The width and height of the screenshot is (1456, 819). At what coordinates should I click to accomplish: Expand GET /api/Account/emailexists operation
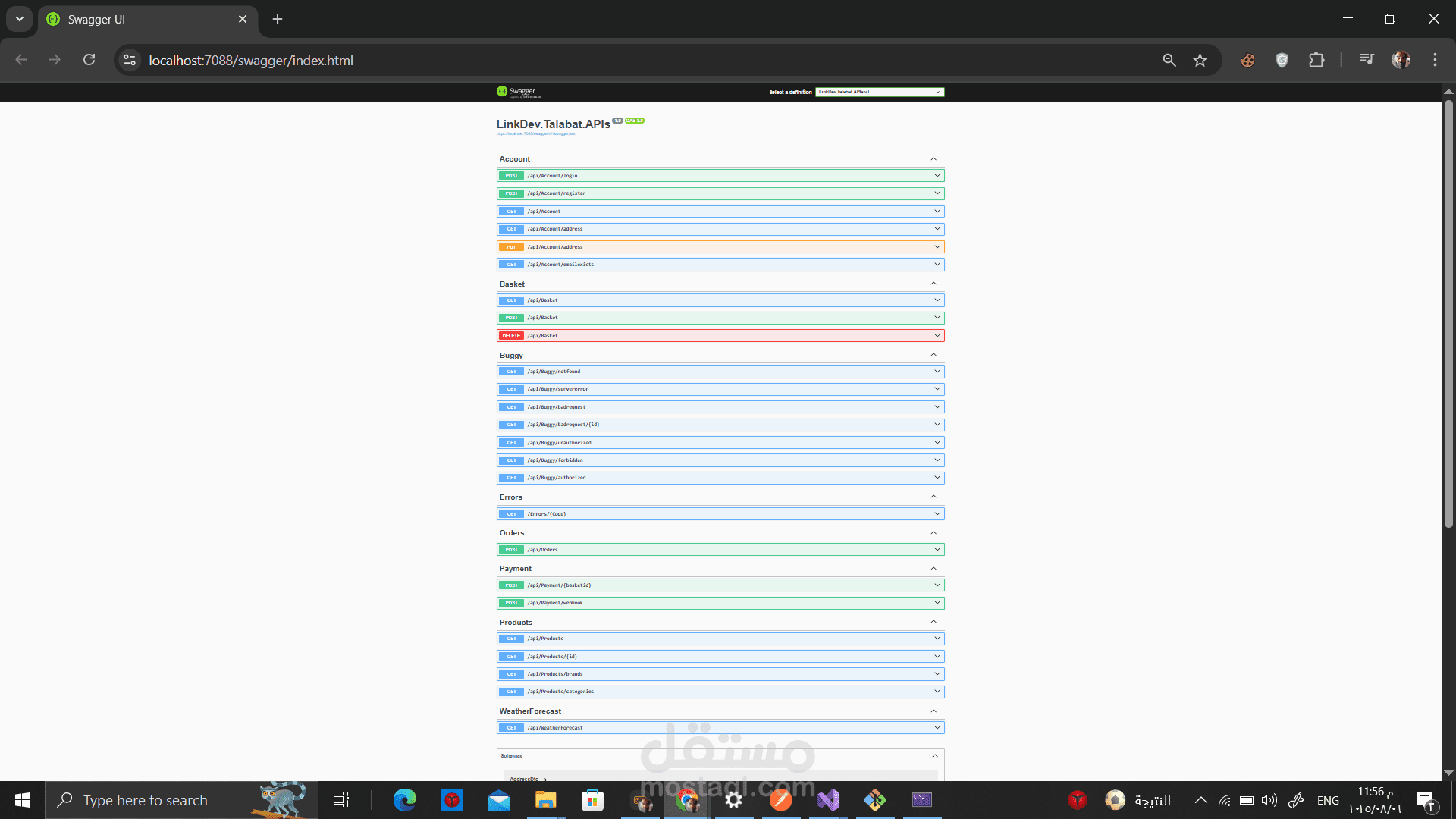(x=720, y=265)
